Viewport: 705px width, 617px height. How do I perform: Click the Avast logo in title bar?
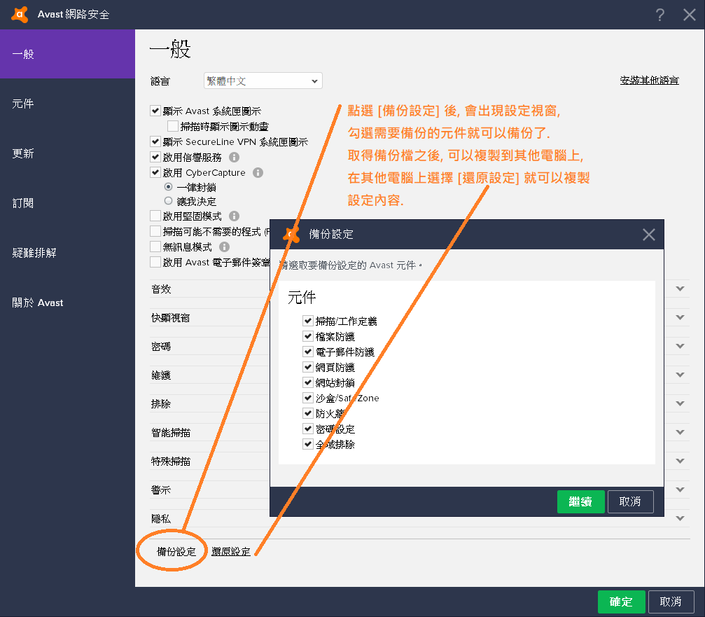19,14
